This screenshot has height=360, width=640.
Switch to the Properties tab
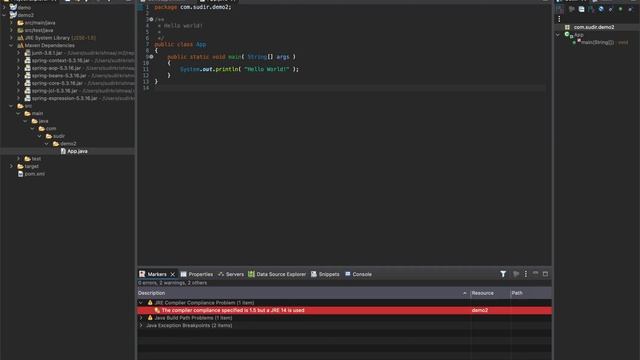click(197, 274)
